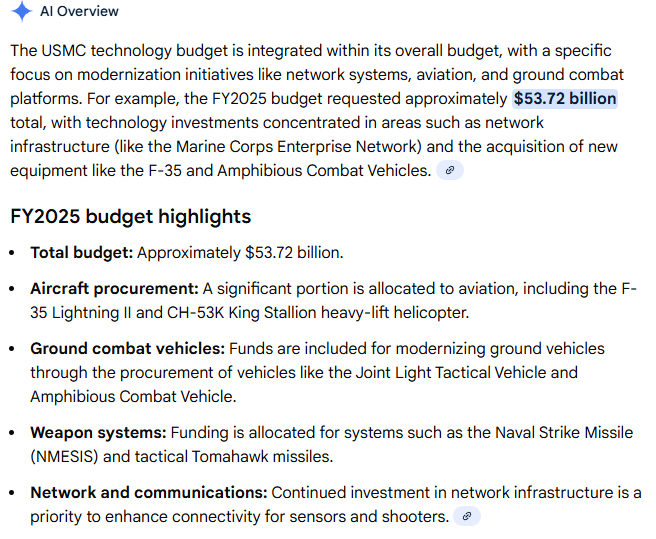Image resolution: width=656 pixels, height=539 pixels.
Task: Click the FY2025 budget highlights heading
Action: [x=130, y=217]
